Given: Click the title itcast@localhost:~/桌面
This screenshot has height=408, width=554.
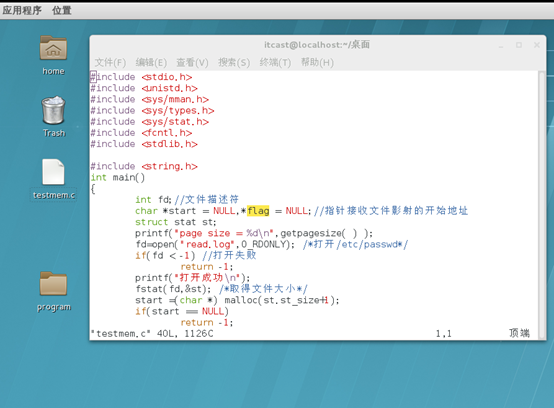Looking at the screenshot, I should pyautogui.click(x=317, y=45).
